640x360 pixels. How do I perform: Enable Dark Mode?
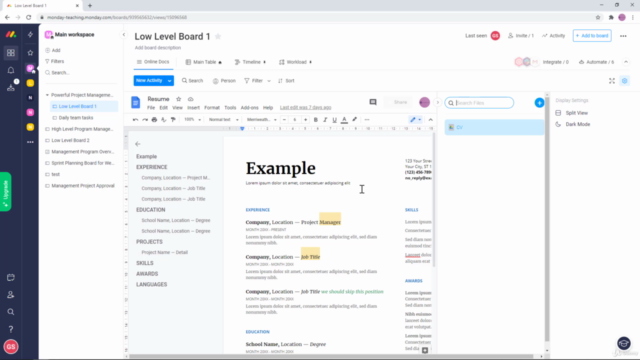coord(573,124)
